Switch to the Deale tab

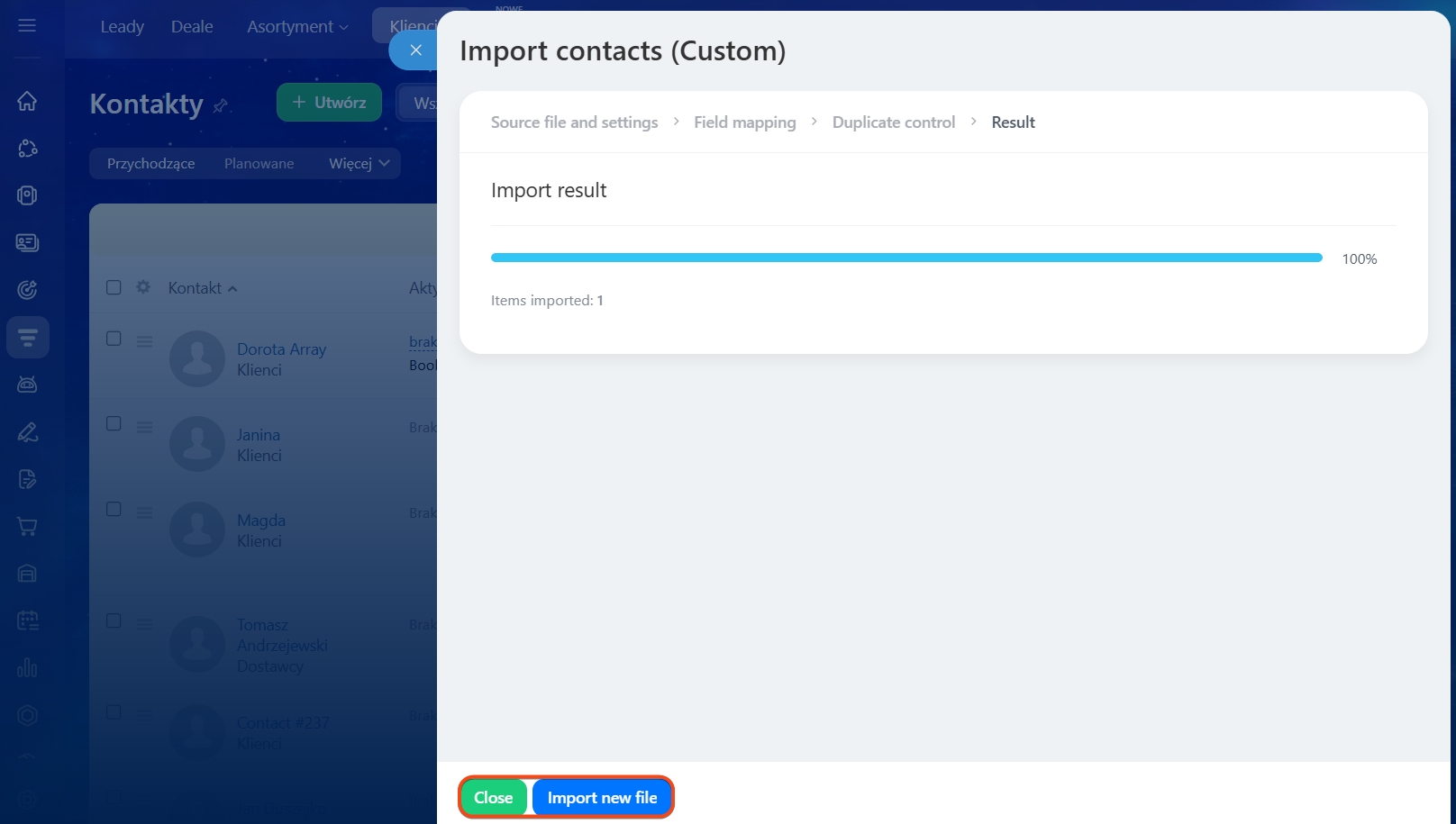pyautogui.click(x=192, y=27)
